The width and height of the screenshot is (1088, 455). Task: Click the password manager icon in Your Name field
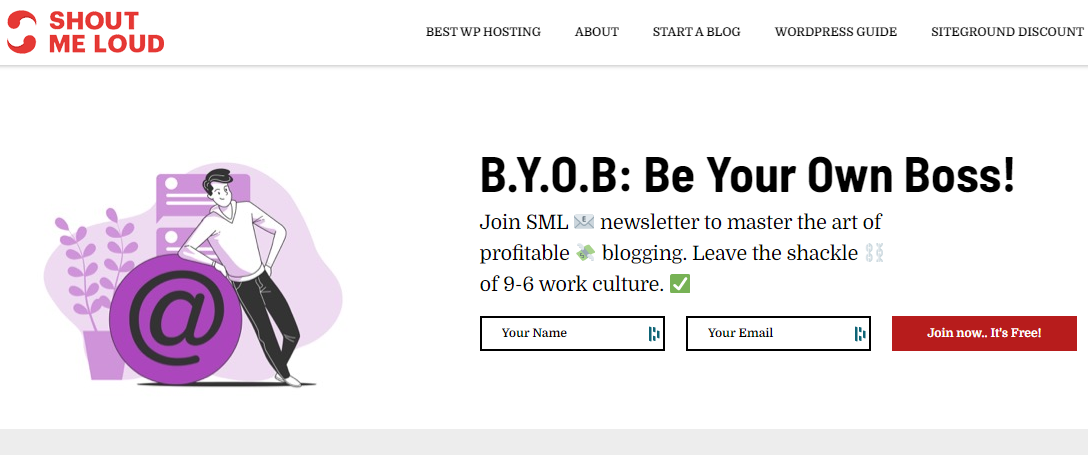[654, 334]
